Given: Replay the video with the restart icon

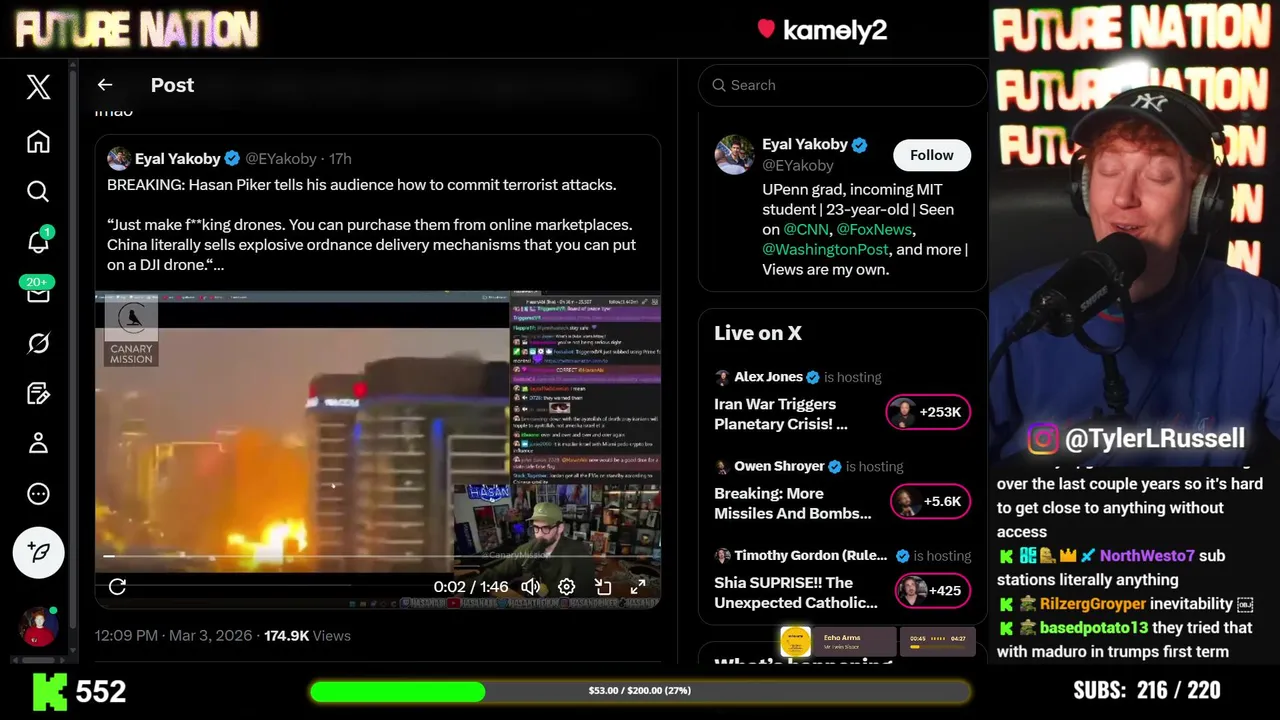Looking at the screenshot, I should click(x=117, y=587).
